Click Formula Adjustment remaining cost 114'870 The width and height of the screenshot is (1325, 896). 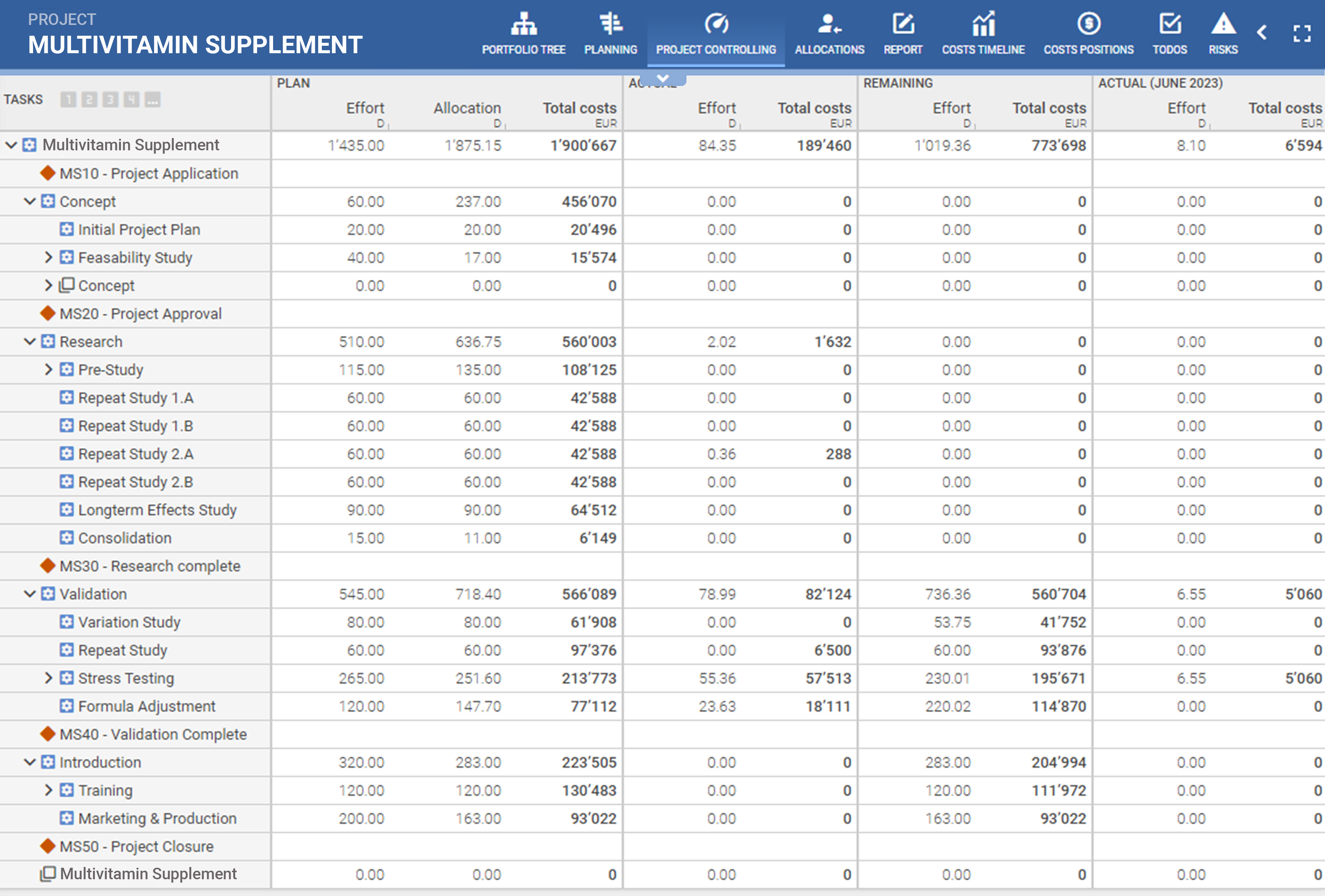point(1059,706)
